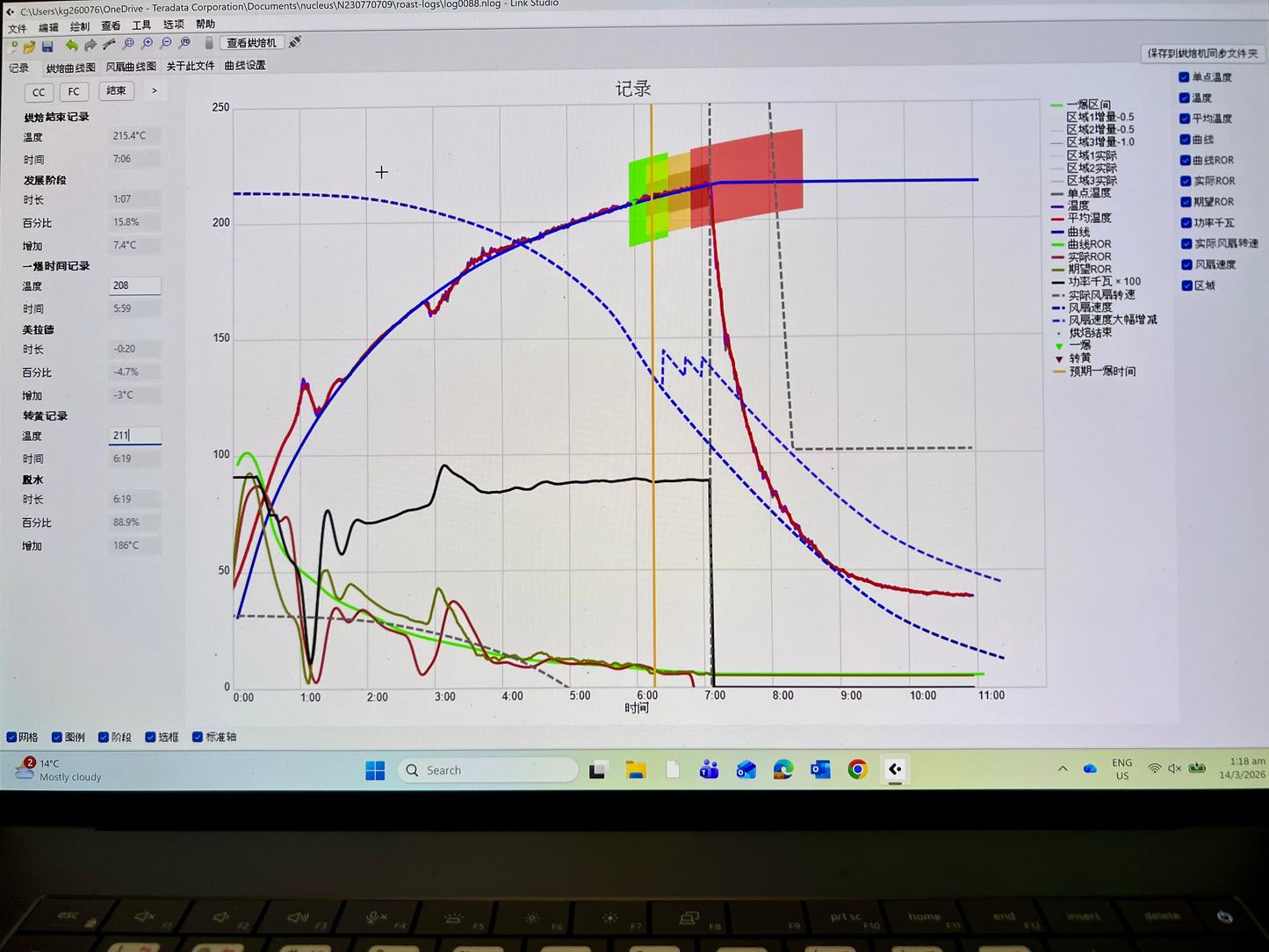Click the blue floppy disk save icon
Screen dimensions: 1269x952
47,46
